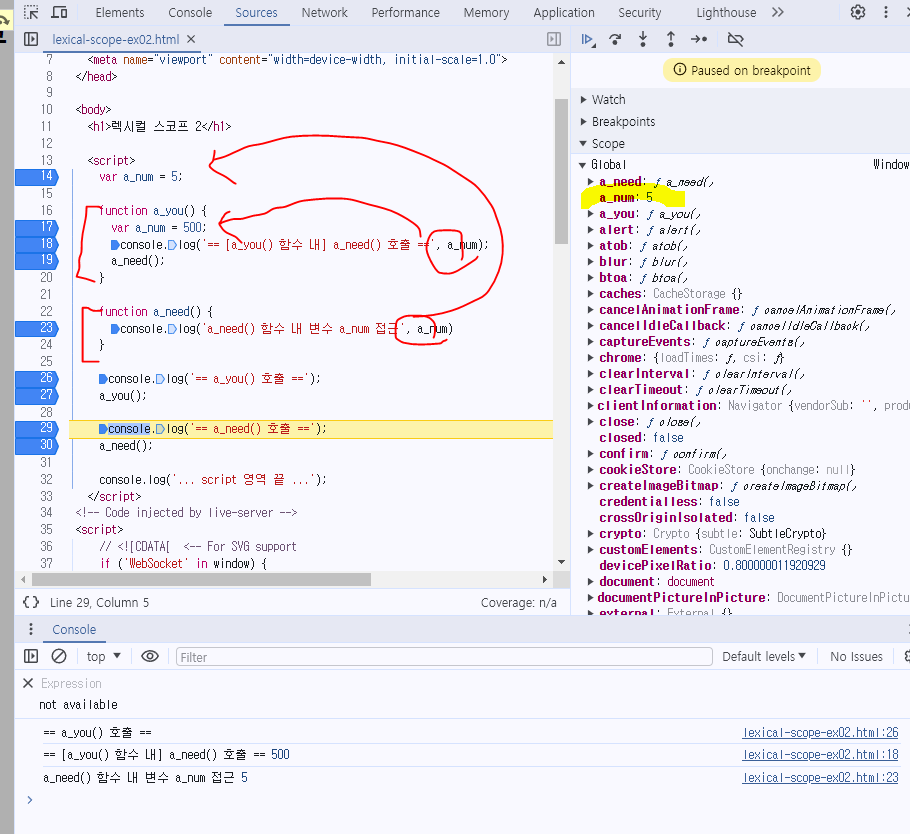The width and height of the screenshot is (910, 834).
Task: Create live expression eye icon
Action: pyautogui.click(x=150, y=656)
